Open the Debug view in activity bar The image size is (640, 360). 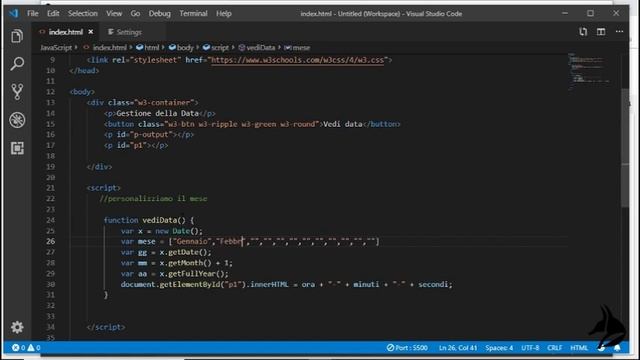coord(17,120)
